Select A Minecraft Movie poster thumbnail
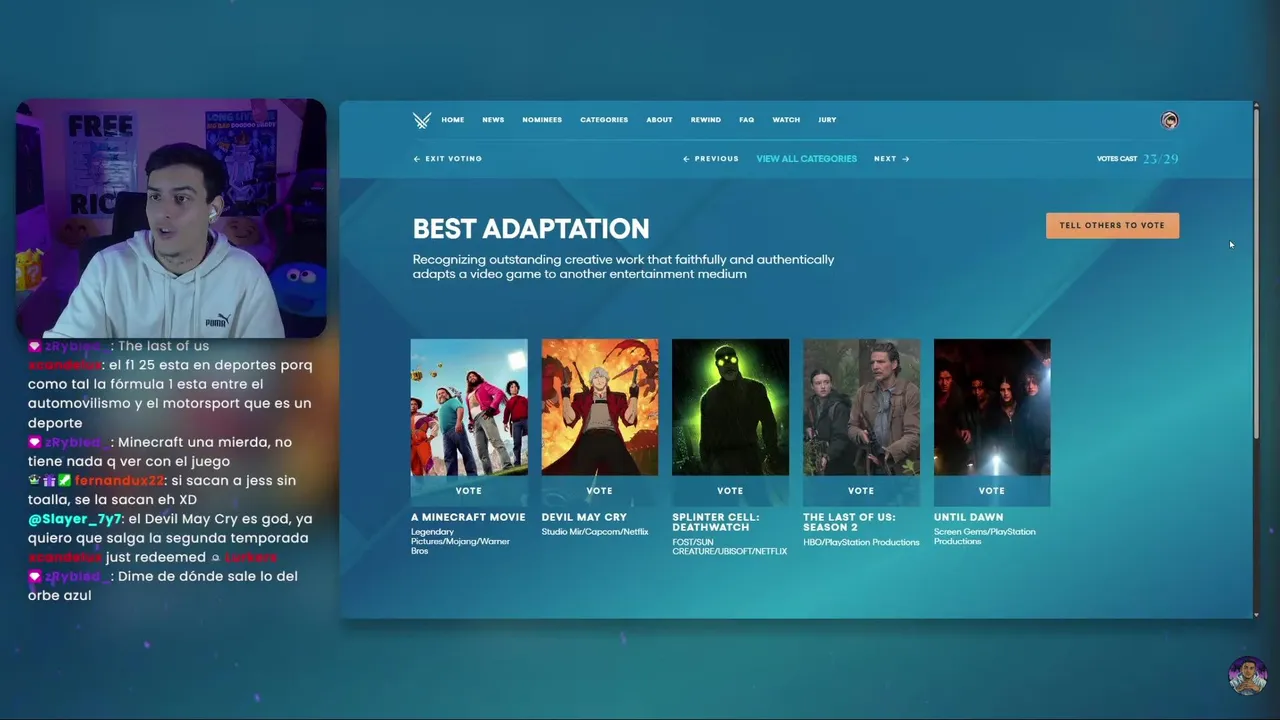The width and height of the screenshot is (1280, 720). point(469,407)
